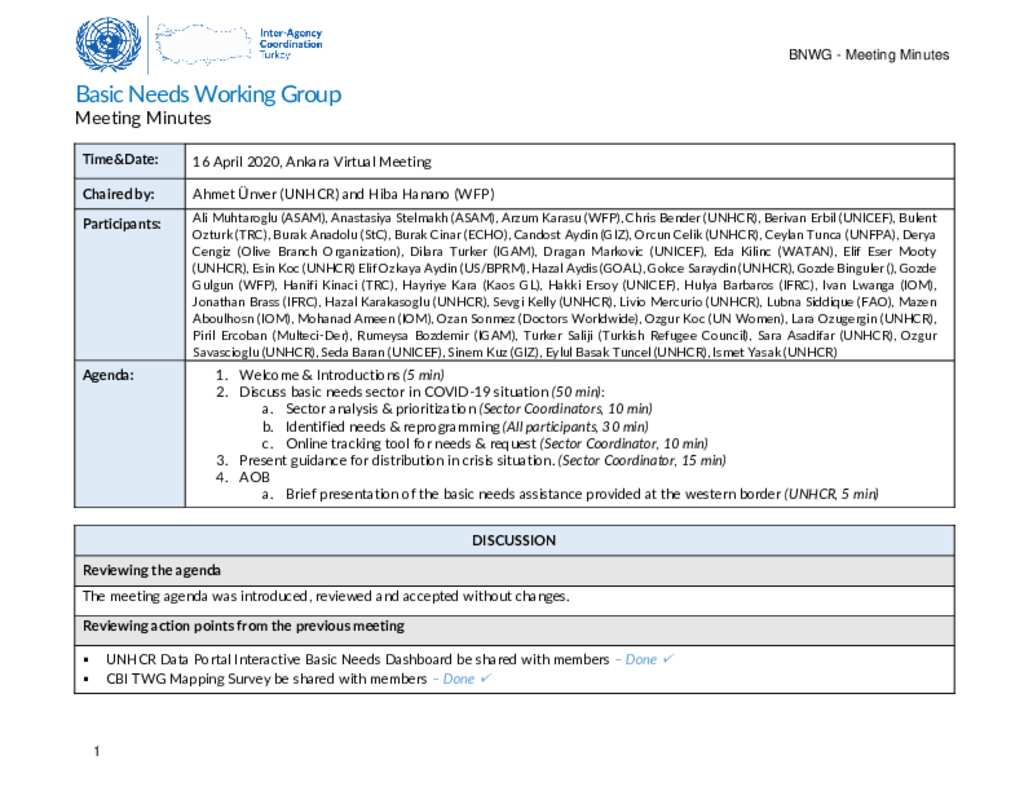Click the BNWG - Meeting Minutes header text
The width and height of the screenshot is (1024, 791).
pyautogui.click(x=868, y=55)
